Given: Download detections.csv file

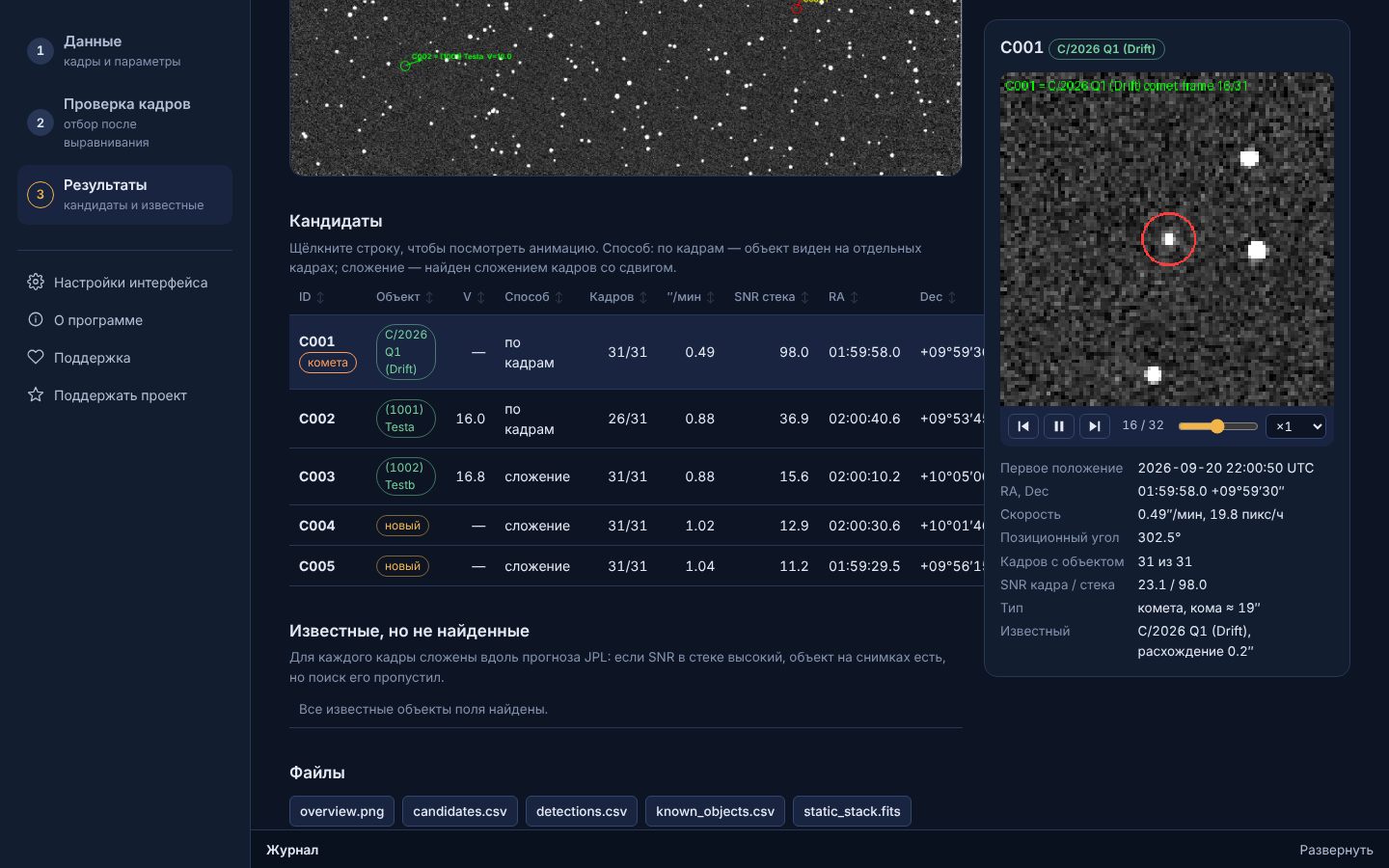Looking at the screenshot, I should (x=582, y=811).
